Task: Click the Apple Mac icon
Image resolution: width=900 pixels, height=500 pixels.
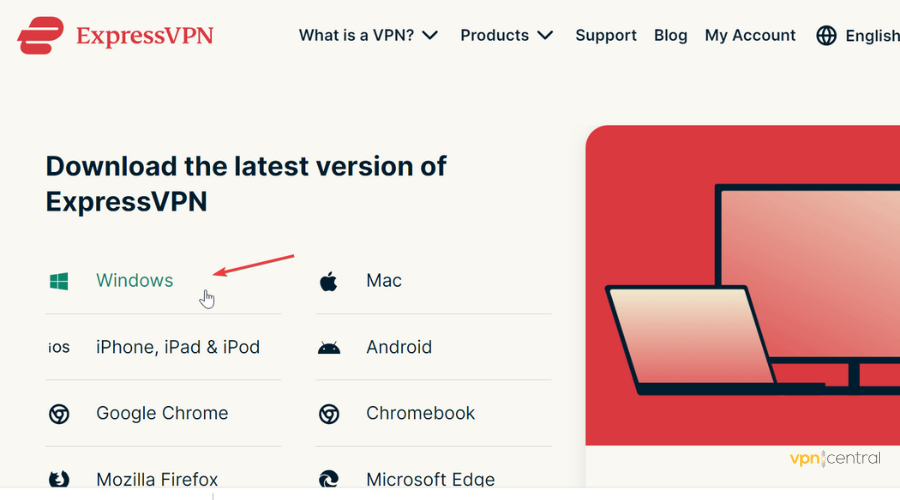Action: [x=328, y=281]
